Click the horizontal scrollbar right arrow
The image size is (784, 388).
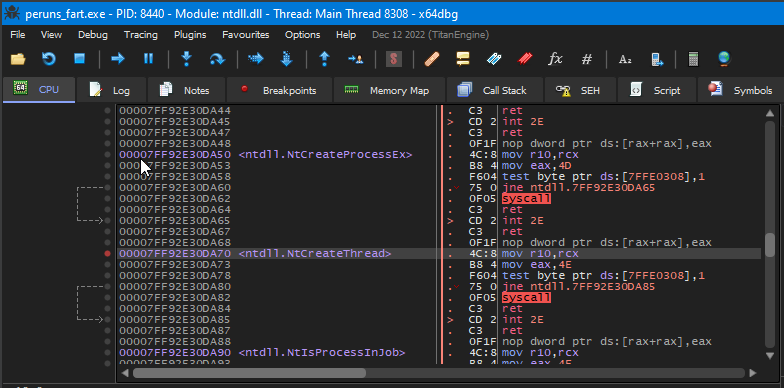(753, 373)
